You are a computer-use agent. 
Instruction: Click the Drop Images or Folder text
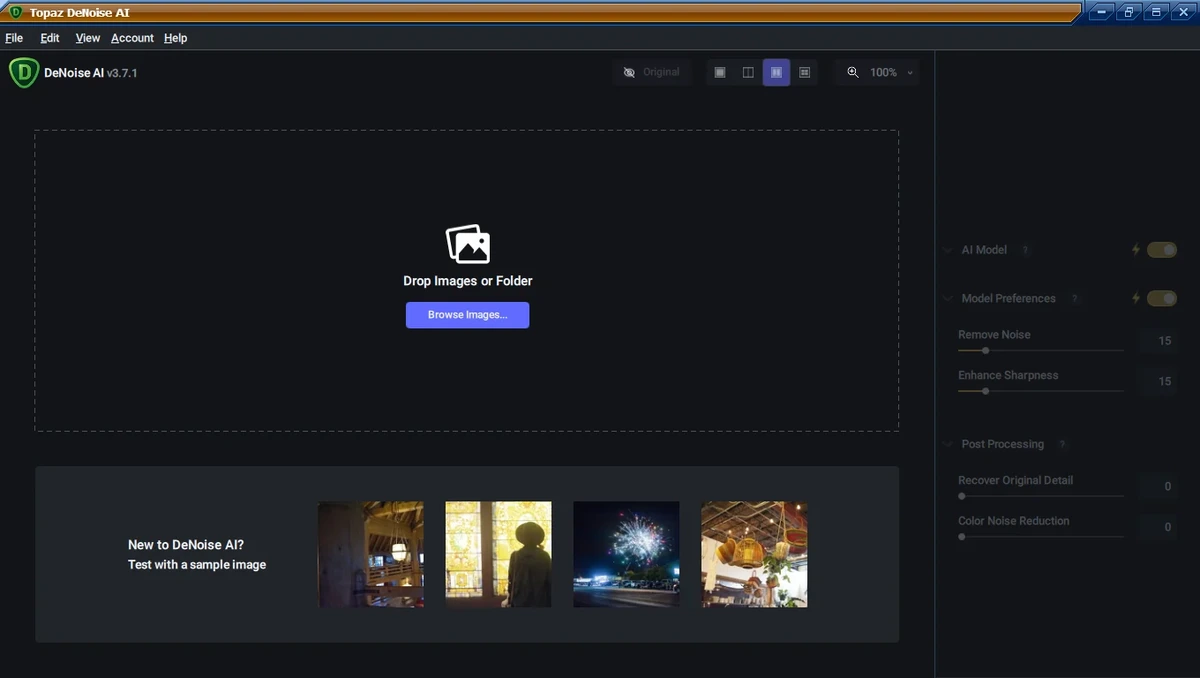tap(467, 281)
